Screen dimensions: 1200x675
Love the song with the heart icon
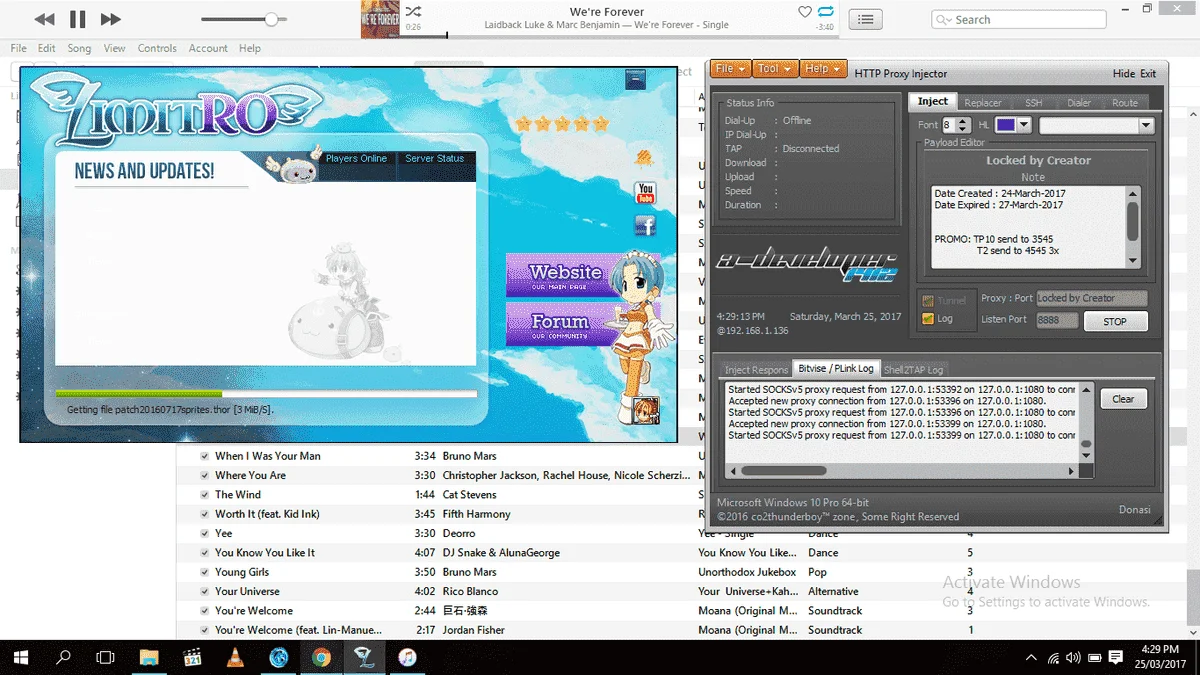click(x=805, y=12)
